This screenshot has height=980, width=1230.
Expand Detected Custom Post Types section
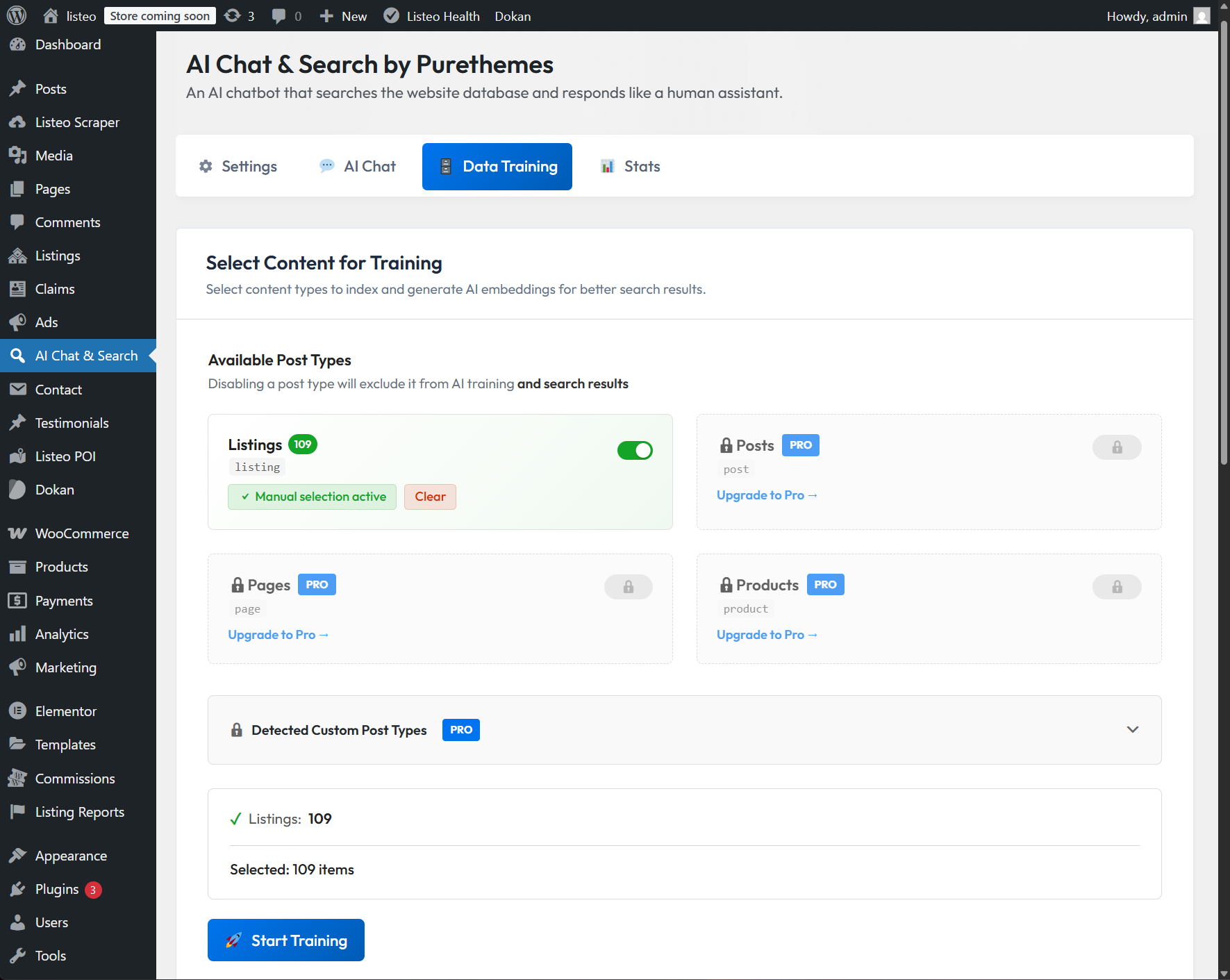1132,729
